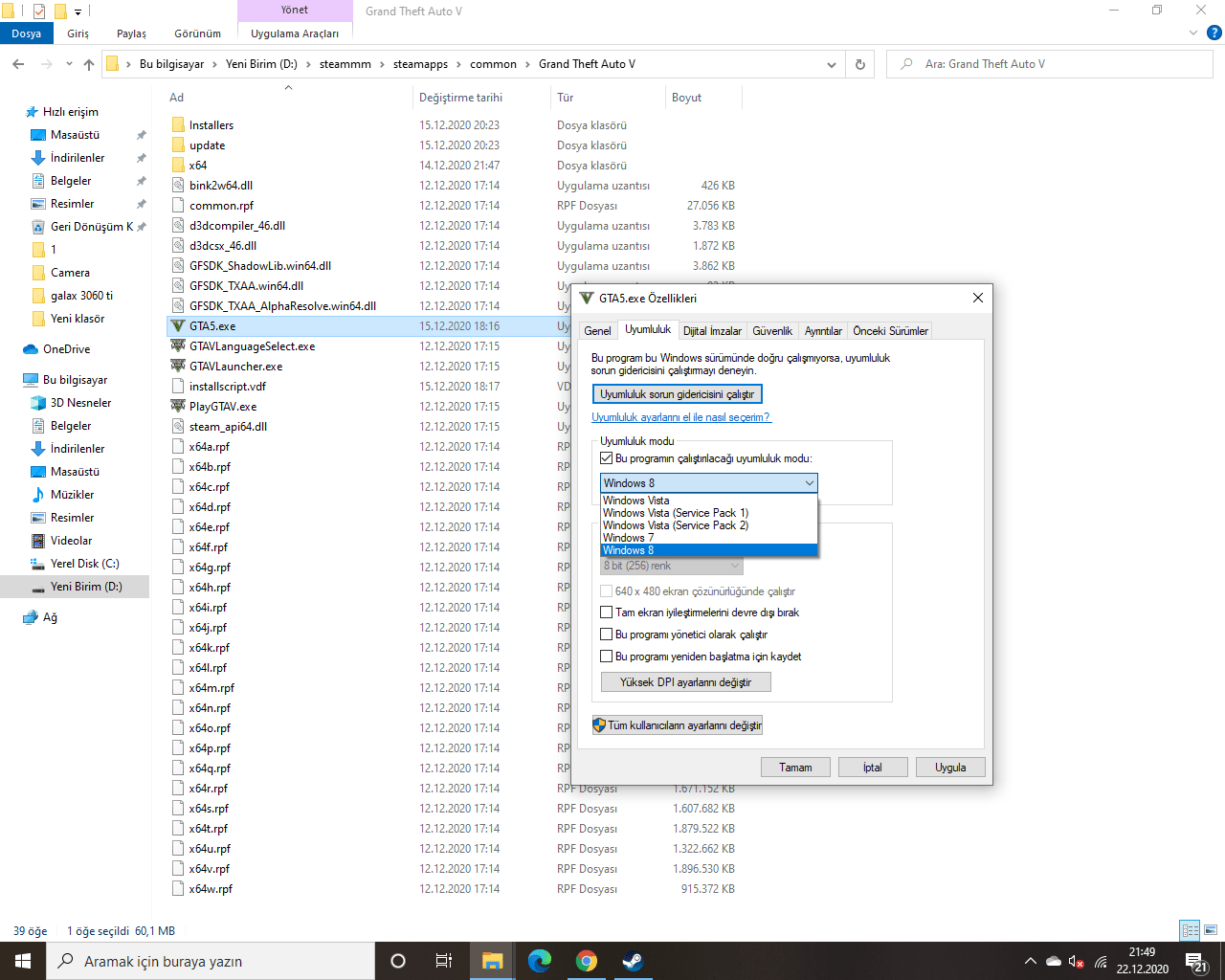
Task: Click the GTA5.exe file icon
Action: pyautogui.click(x=178, y=326)
